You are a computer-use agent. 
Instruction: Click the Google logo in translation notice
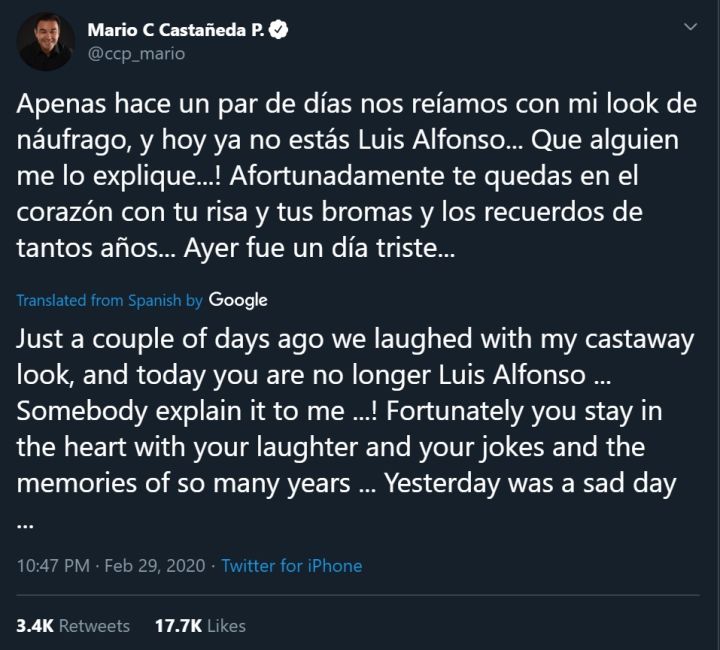click(238, 300)
